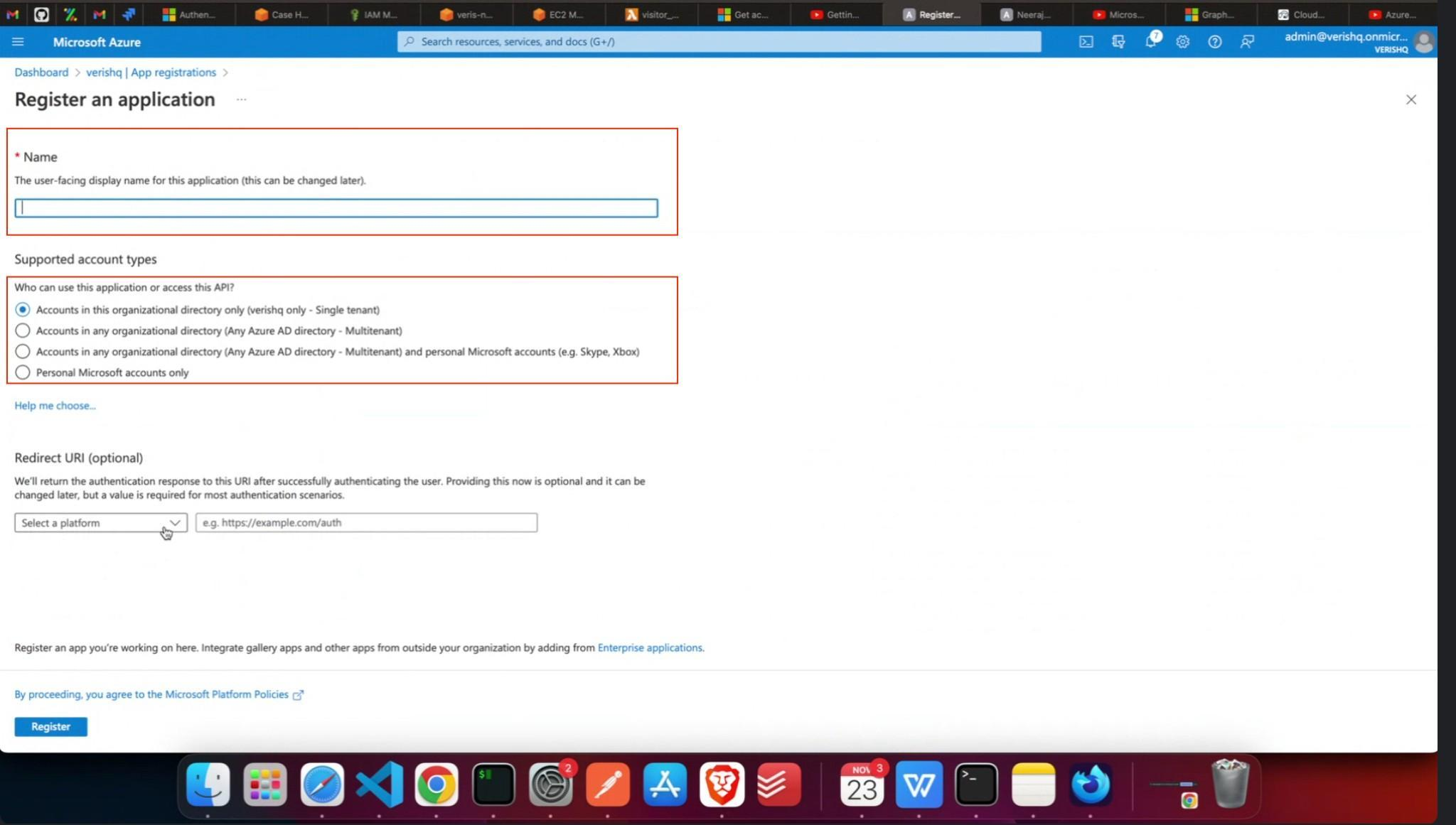This screenshot has height=825, width=1456.
Task: Open the Directories + subscriptions filter icon
Action: tap(1118, 42)
